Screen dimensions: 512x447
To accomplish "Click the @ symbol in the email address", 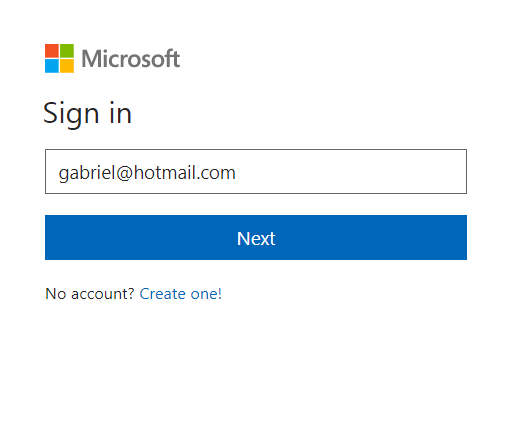I will (125, 173).
